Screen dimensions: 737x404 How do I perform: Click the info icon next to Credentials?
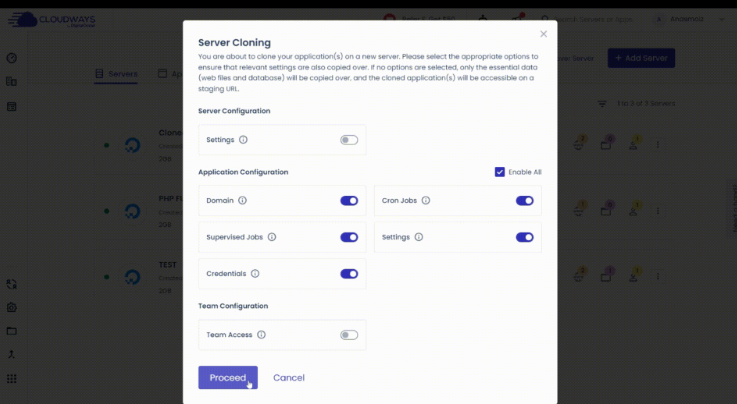pyautogui.click(x=255, y=274)
